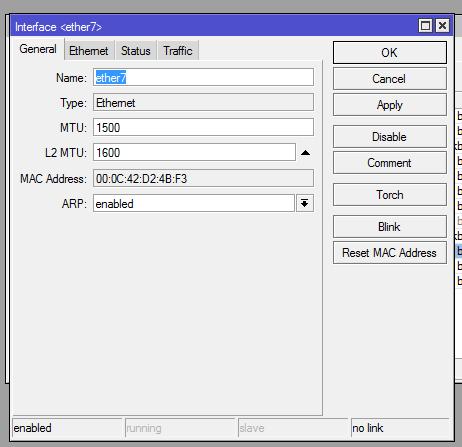This screenshot has height=447, width=462.
Task: Click the maximize window icon in title bar
Action: tap(425, 26)
